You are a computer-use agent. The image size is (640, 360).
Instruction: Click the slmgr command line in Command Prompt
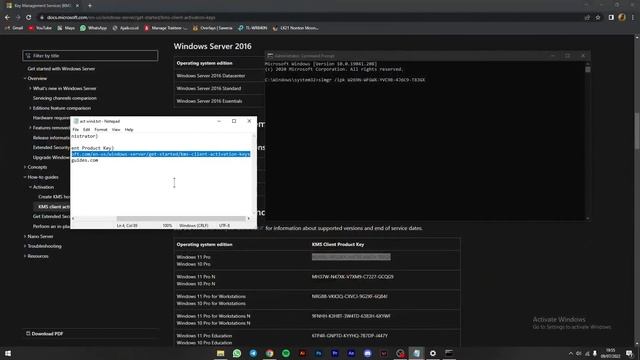pos(345,80)
